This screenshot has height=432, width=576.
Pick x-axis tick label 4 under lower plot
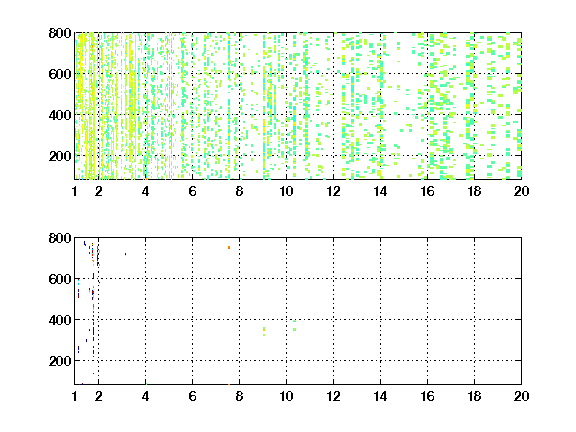(145, 396)
